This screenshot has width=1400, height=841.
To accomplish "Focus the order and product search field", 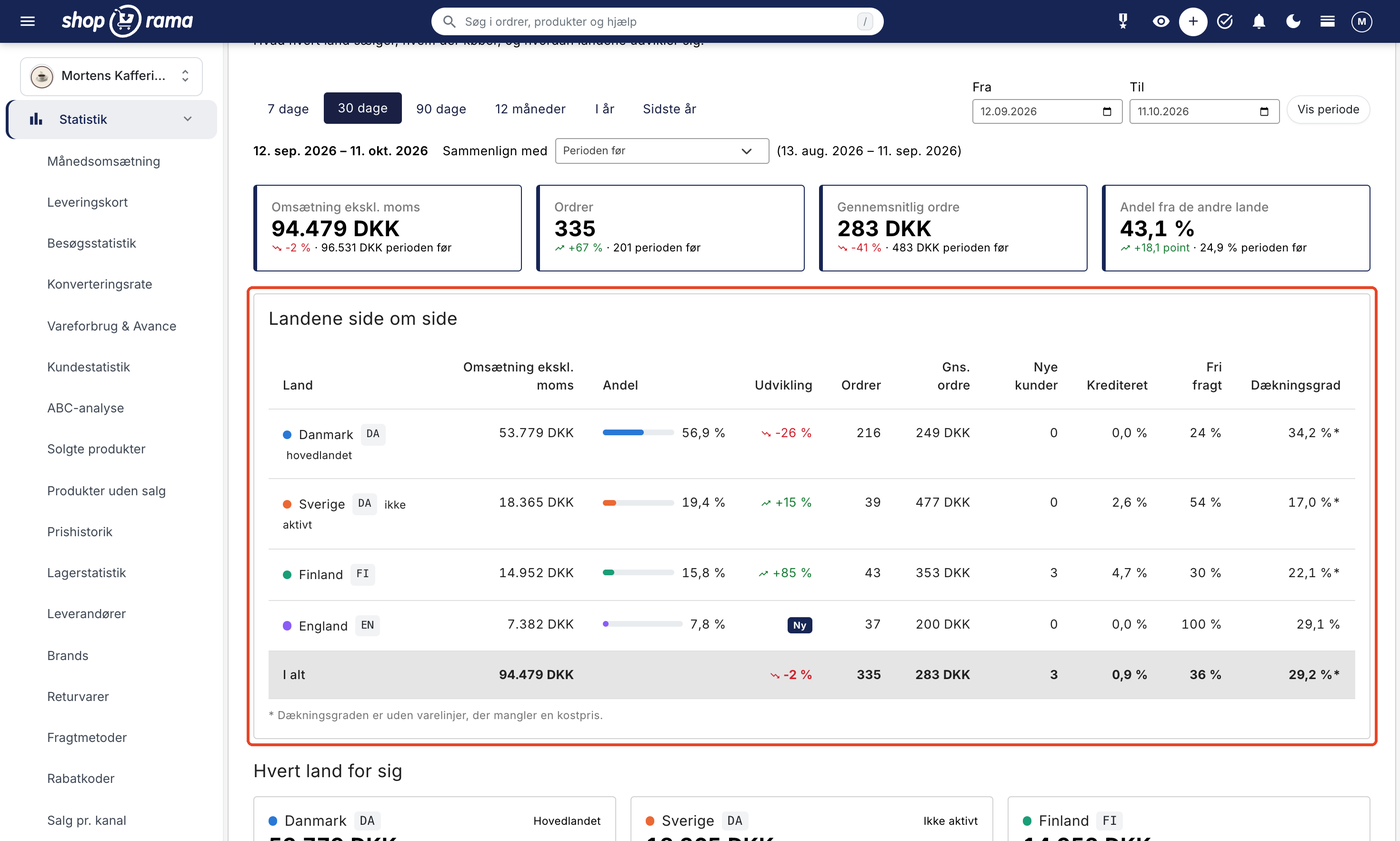I will [x=657, y=21].
